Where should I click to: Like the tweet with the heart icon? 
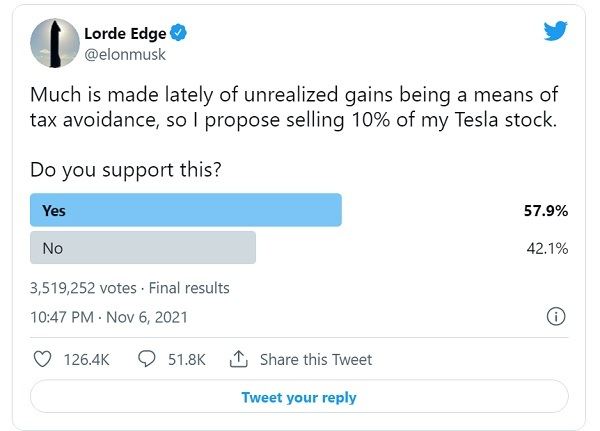coord(42,359)
